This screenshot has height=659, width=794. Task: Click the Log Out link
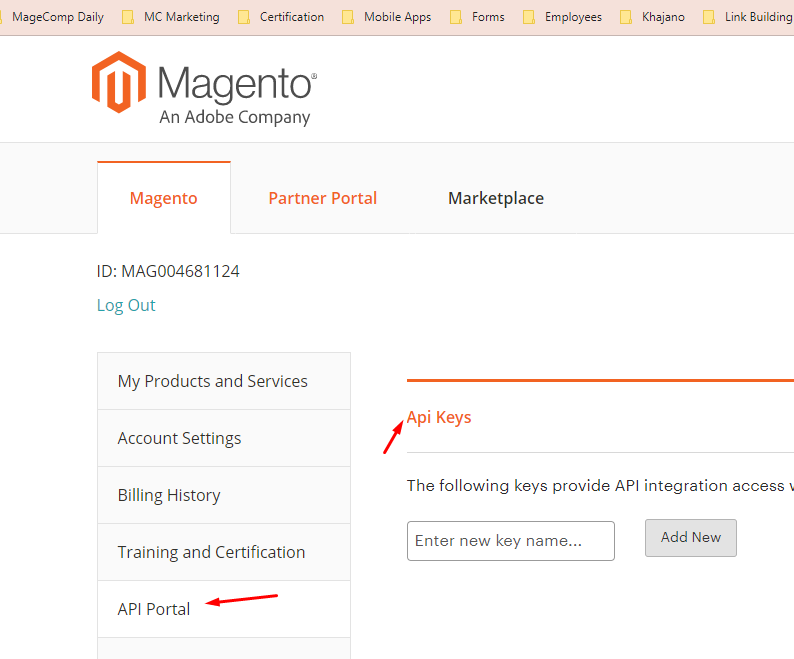pos(126,305)
